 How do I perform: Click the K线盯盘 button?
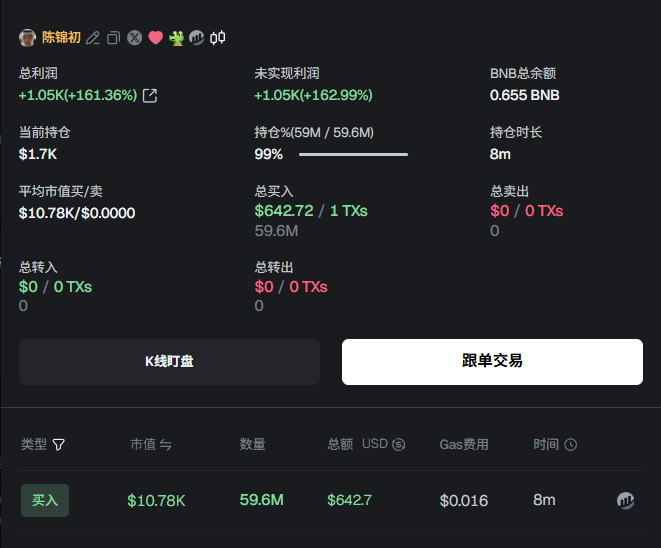[x=169, y=362]
